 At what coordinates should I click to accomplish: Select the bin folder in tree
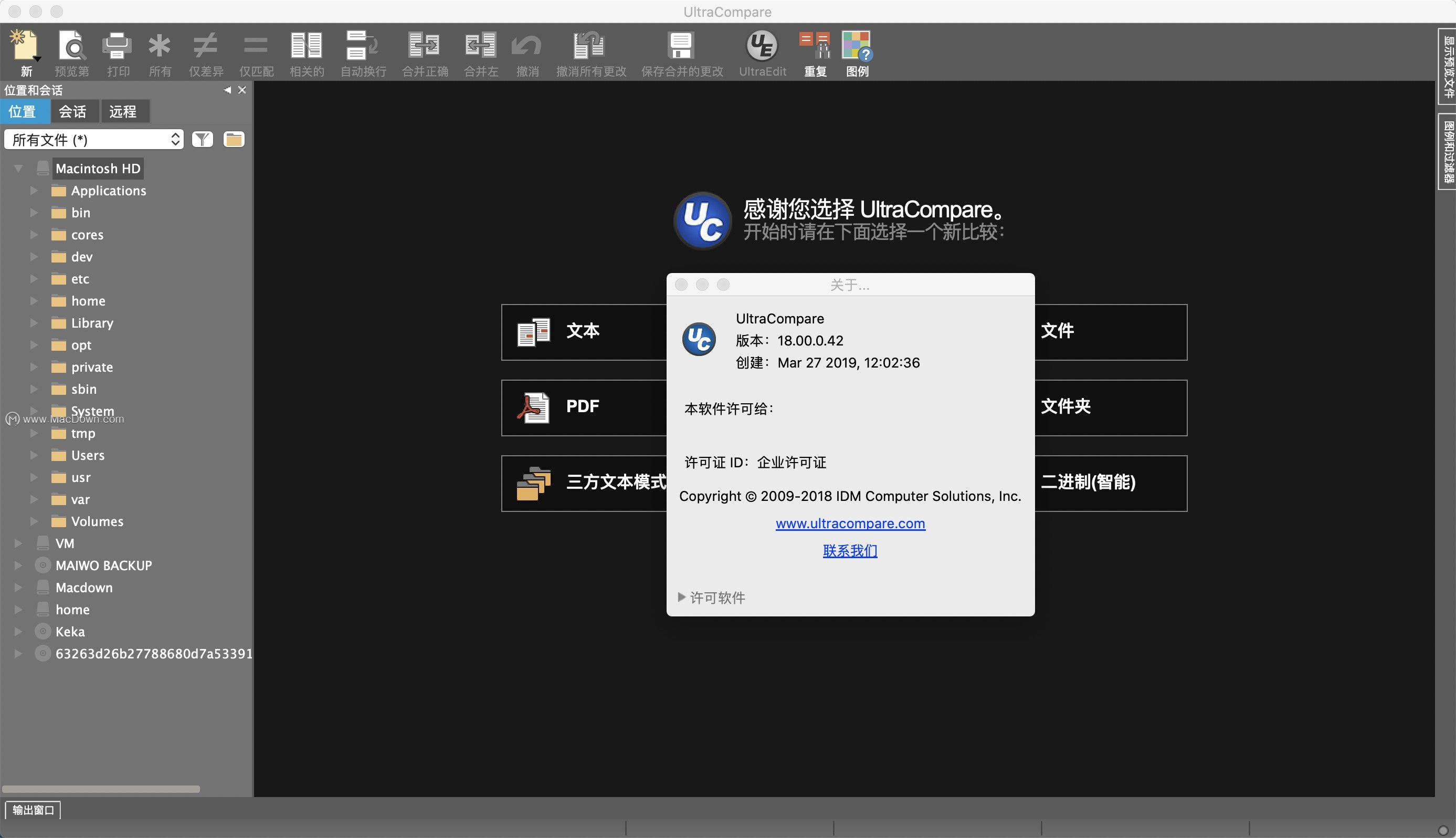[80, 213]
